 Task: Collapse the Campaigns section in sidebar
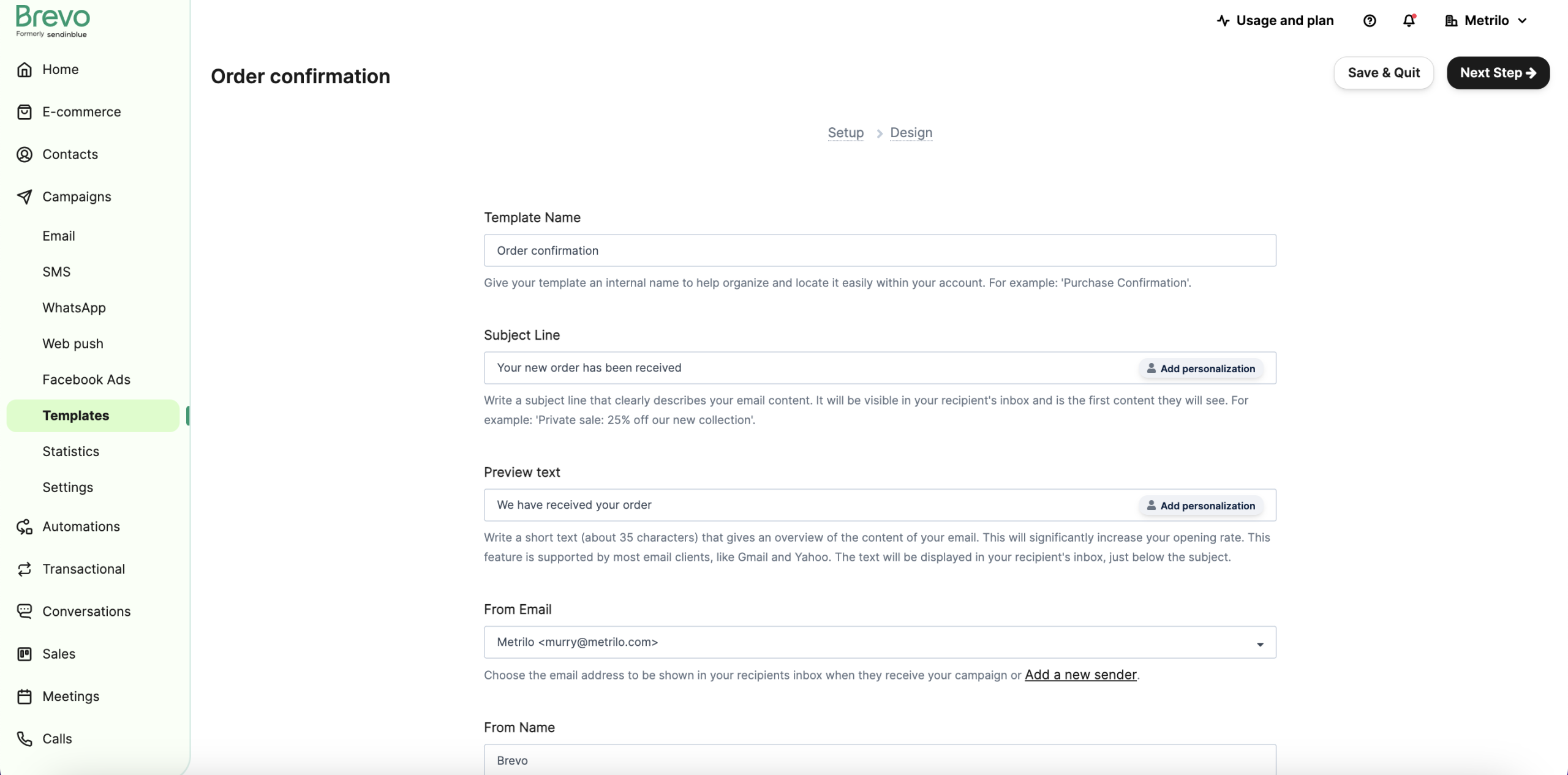coord(77,197)
